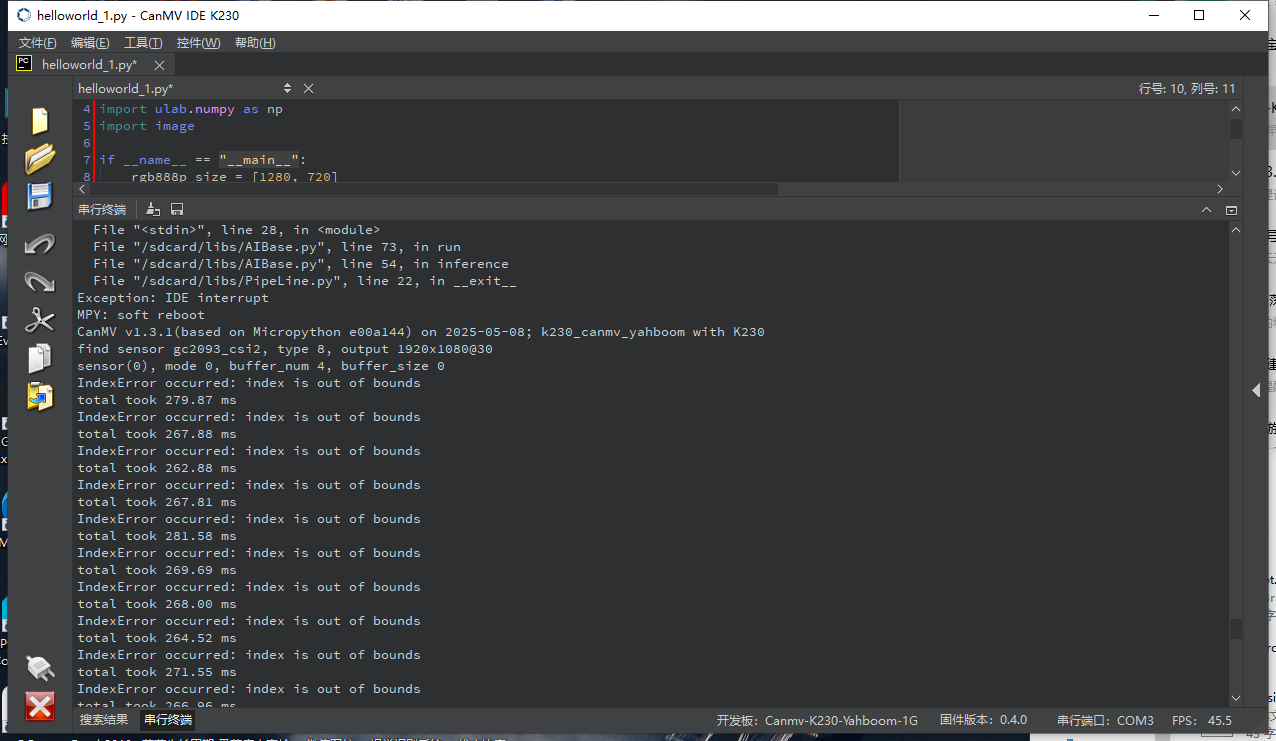Click the editor horizontal scrollbar thumb
This screenshot has height=741, width=1276.
[x=436, y=188]
